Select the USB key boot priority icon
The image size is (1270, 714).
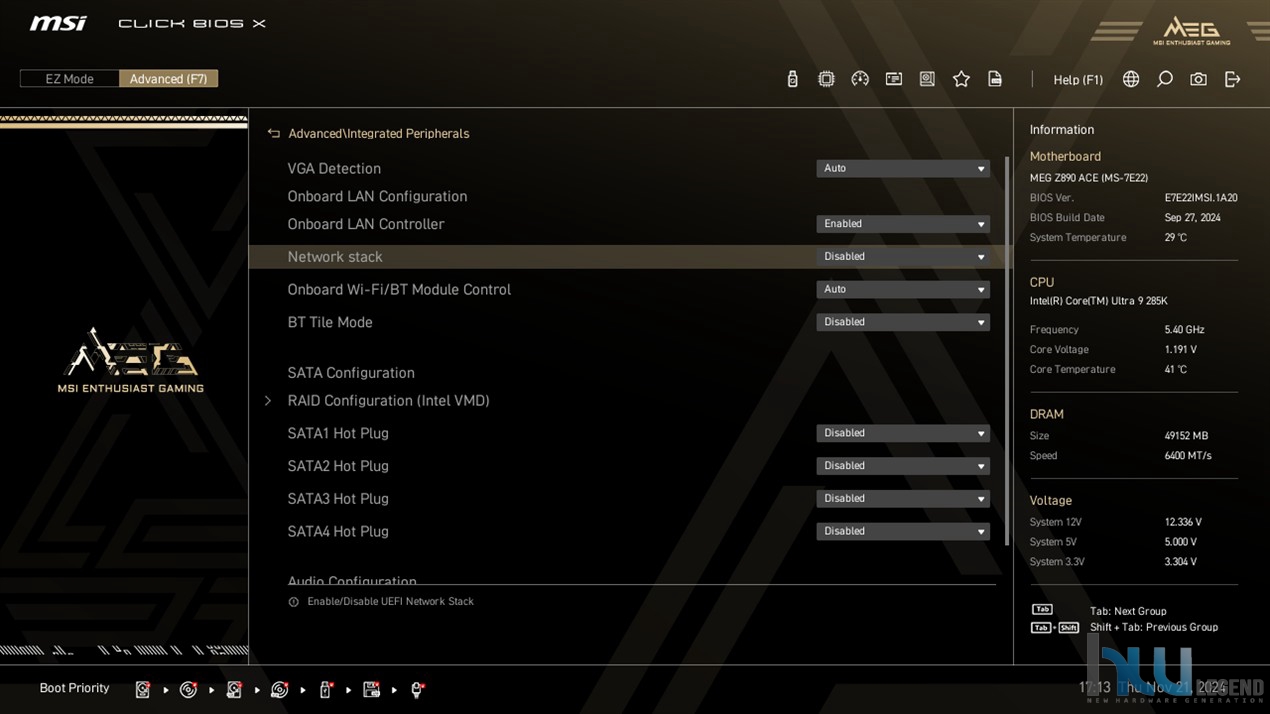pyautogui.click(x=325, y=689)
